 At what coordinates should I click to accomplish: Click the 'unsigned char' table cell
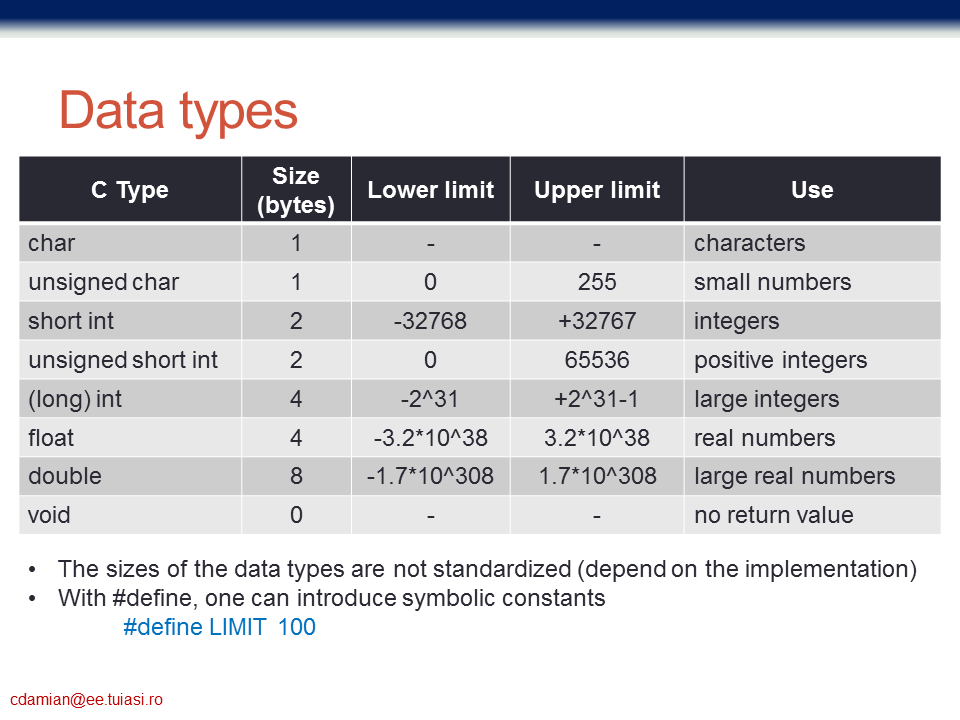tap(130, 282)
